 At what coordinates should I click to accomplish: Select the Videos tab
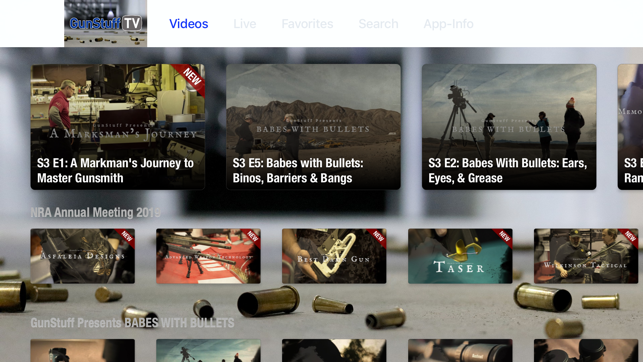tap(189, 24)
